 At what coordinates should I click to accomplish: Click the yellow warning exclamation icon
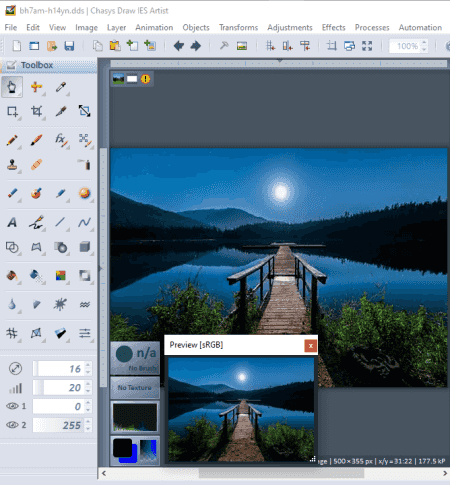145,79
